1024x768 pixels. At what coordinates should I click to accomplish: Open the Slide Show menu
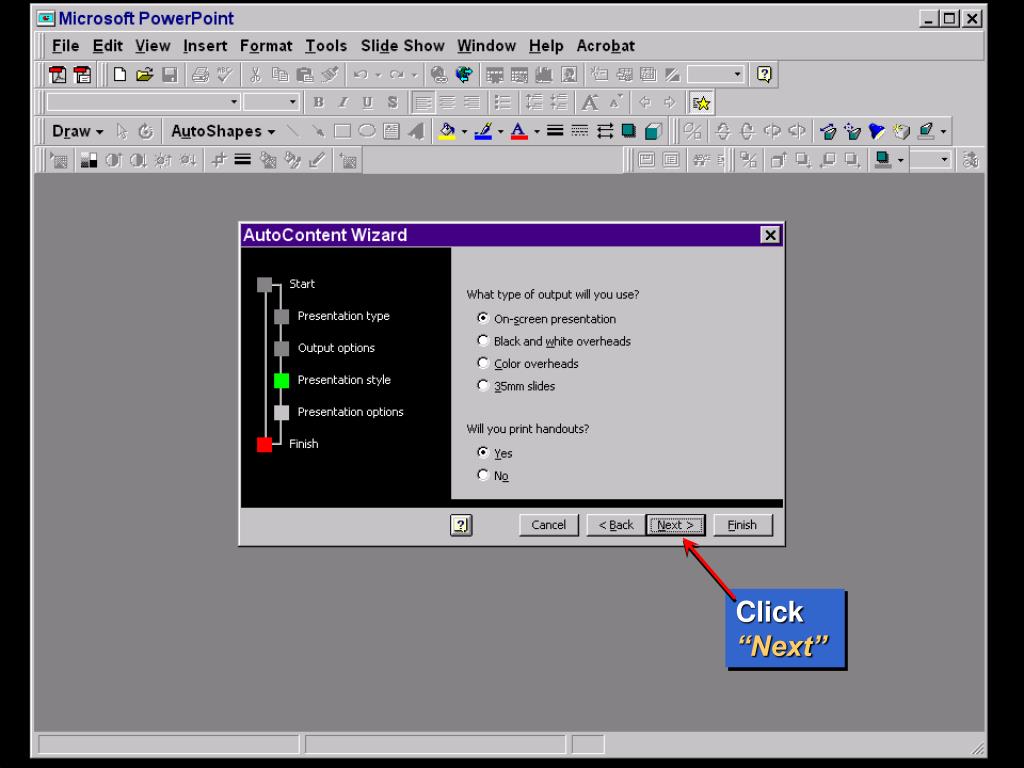[402, 46]
